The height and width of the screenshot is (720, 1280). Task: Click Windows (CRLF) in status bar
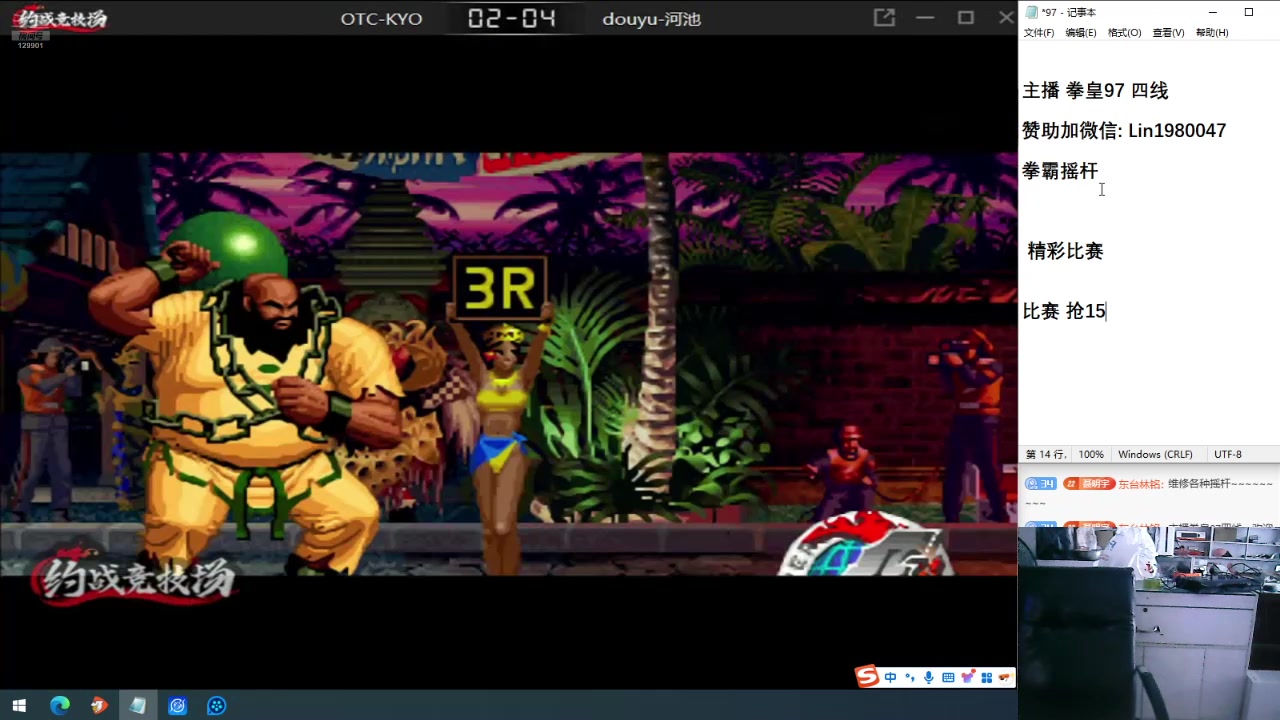point(1155,454)
